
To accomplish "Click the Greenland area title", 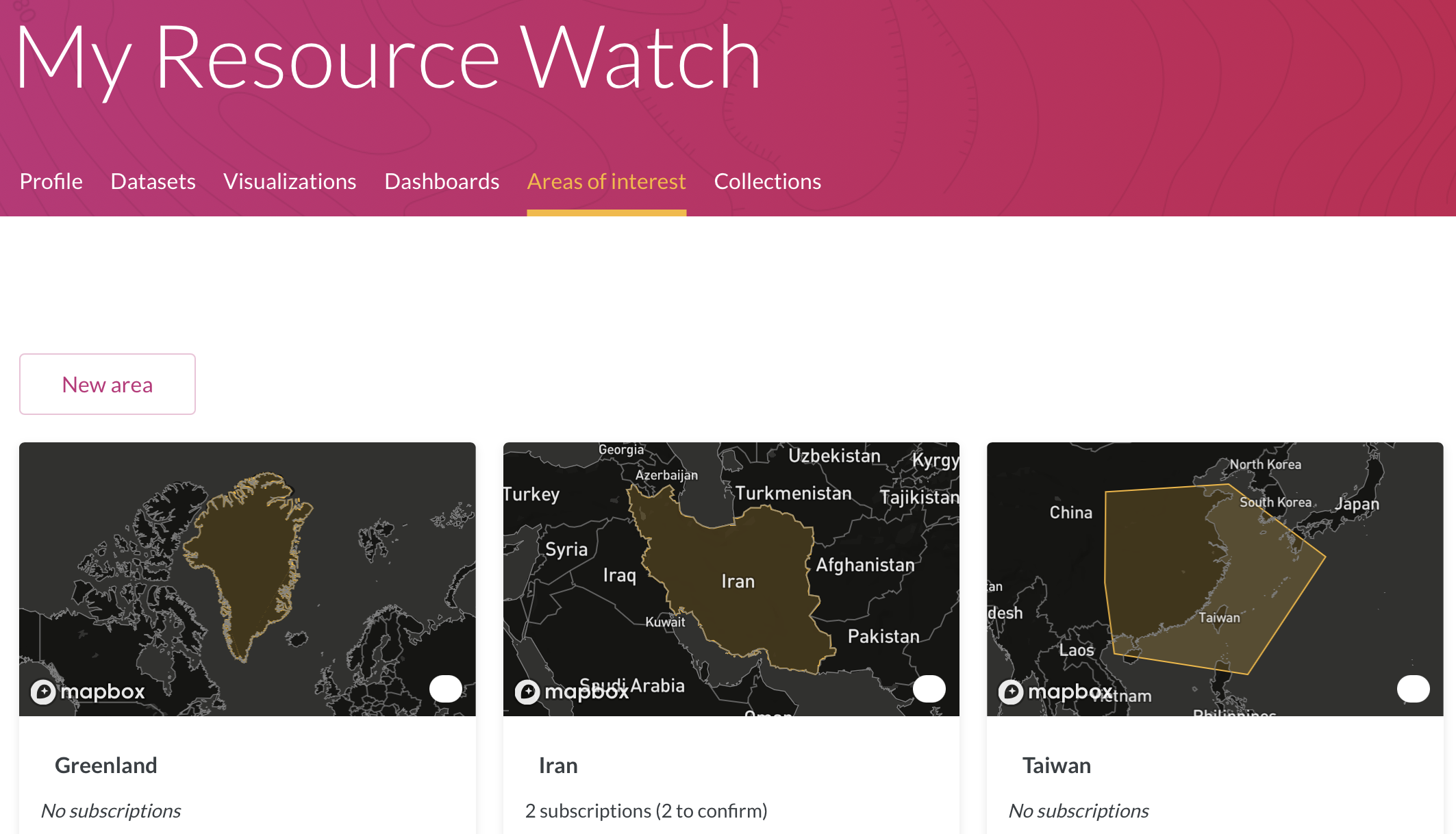I will pos(106,765).
